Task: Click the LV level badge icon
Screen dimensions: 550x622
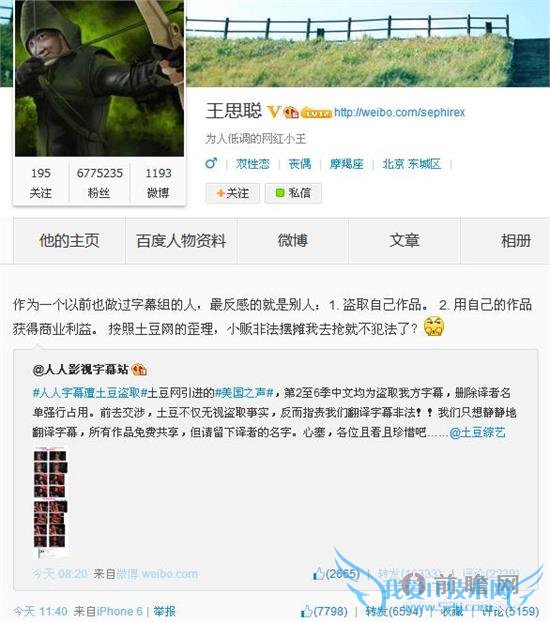Action: click(316, 113)
